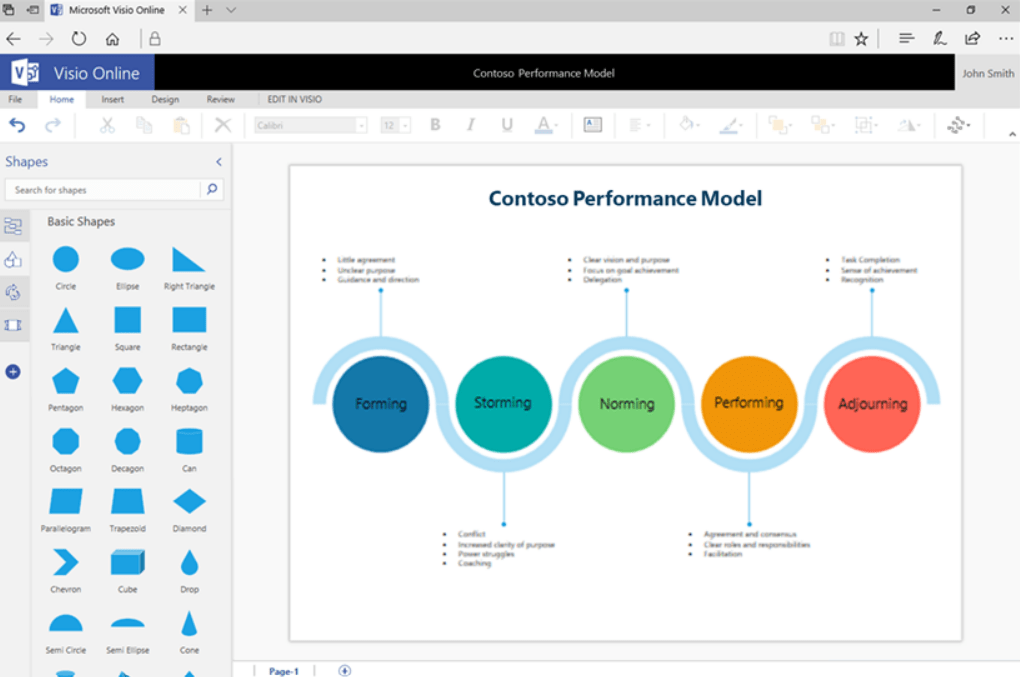
Task: Open the Insert ribbon tab
Action: click(113, 100)
